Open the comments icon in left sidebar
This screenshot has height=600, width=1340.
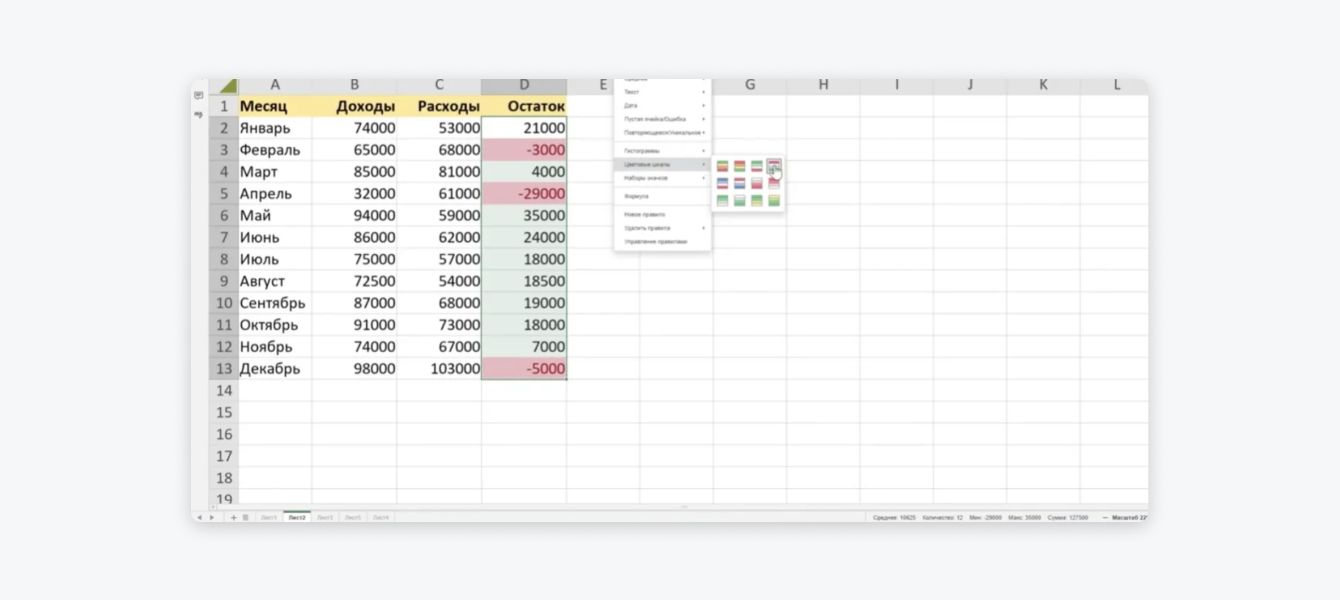[199, 96]
